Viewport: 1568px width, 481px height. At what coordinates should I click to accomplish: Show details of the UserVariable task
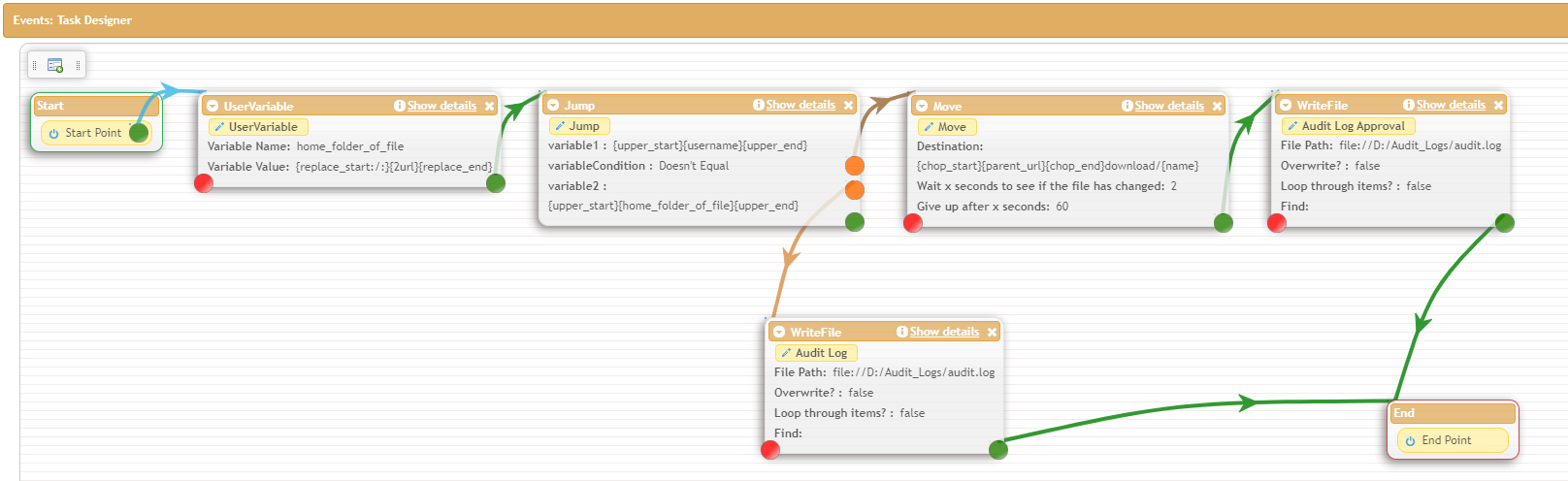(x=441, y=106)
